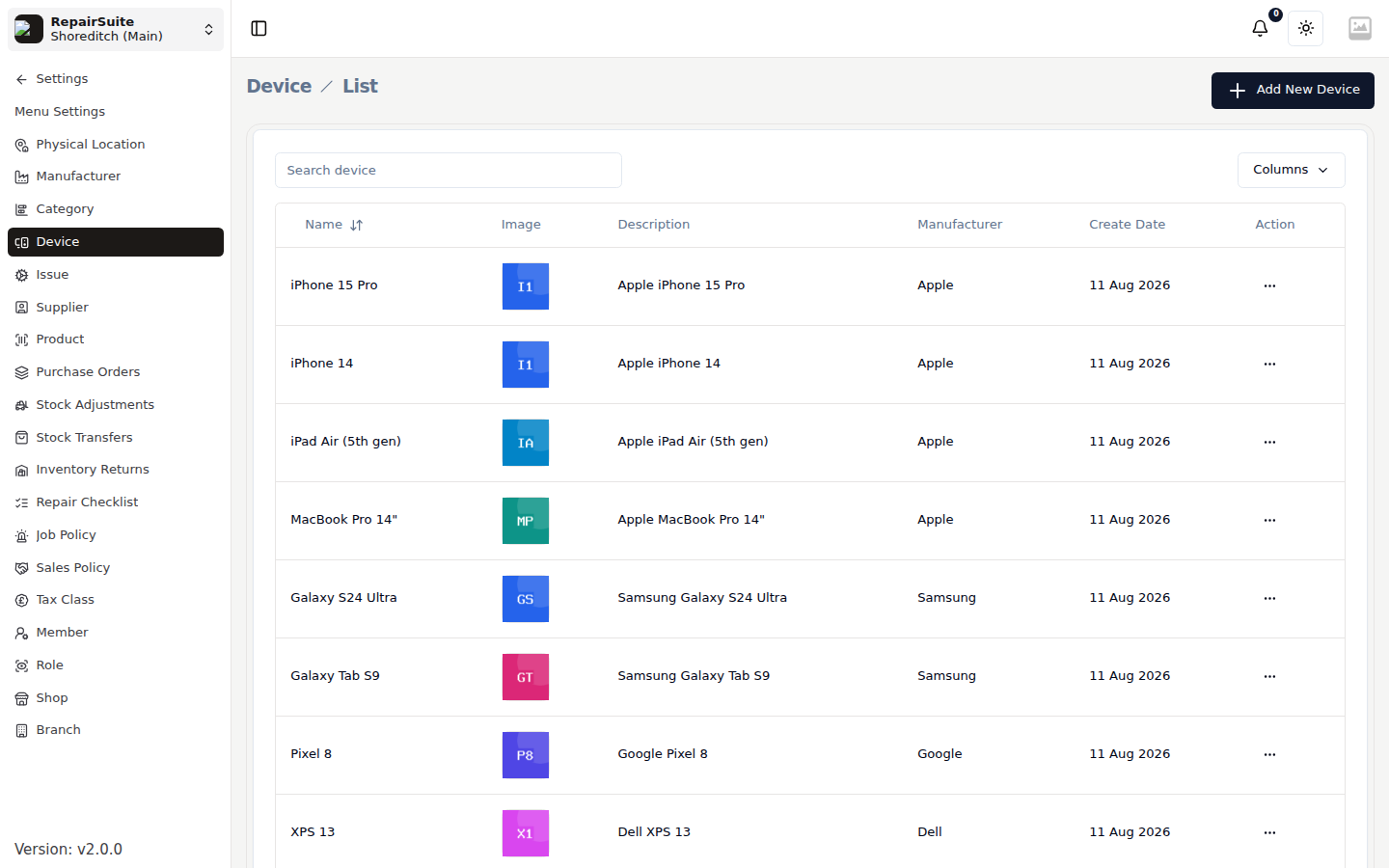Click the Repair Checklist icon
Screen dimensions: 1389x868
click(21, 502)
